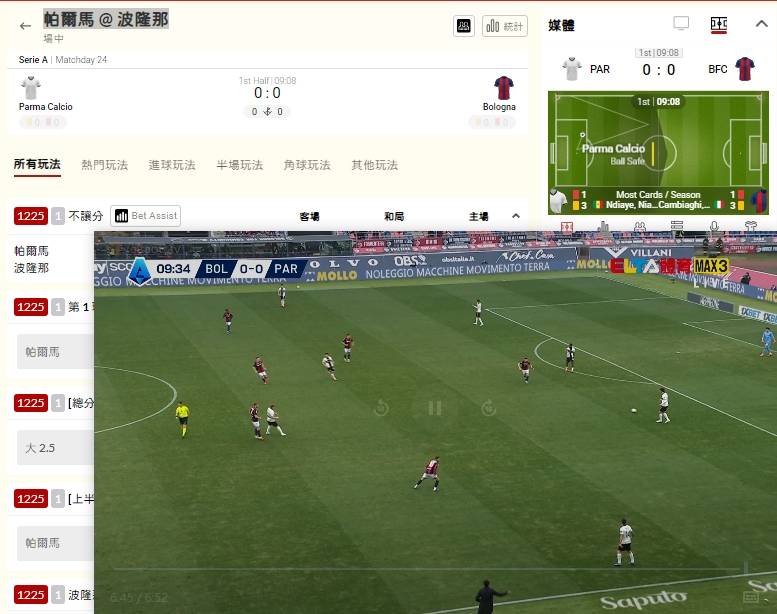The width and height of the screenshot is (777, 614).
Task: Pause the live match video
Action: point(435,408)
